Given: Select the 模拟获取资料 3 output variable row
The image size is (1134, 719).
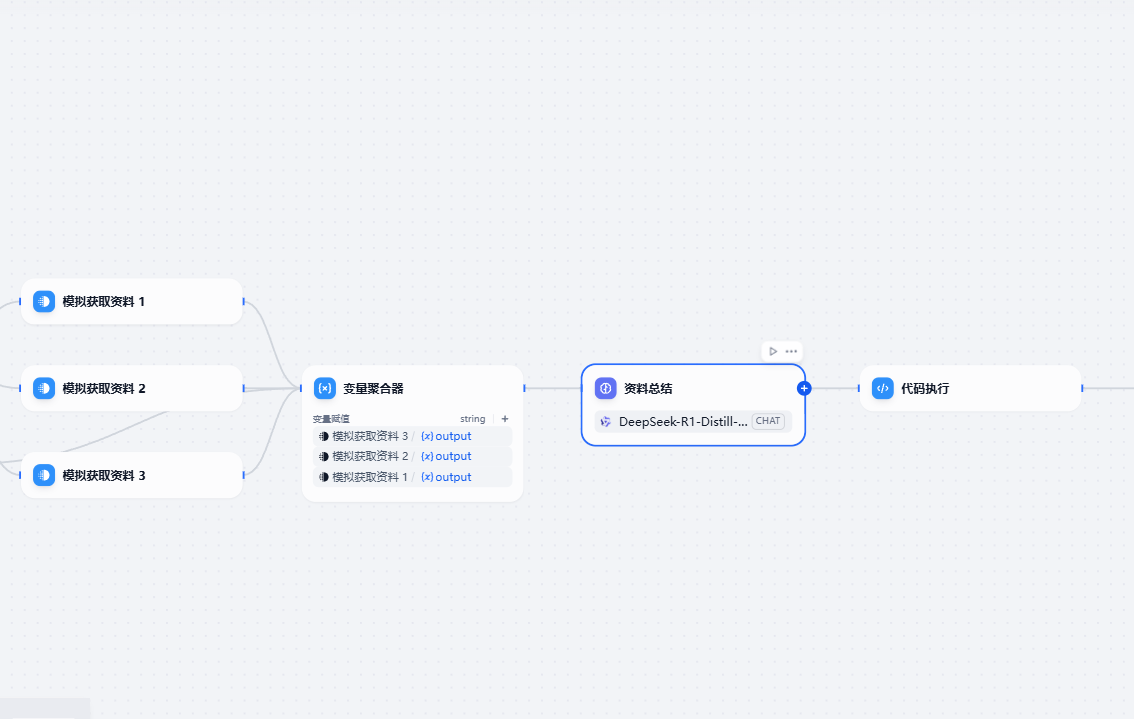Looking at the screenshot, I should click(412, 436).
